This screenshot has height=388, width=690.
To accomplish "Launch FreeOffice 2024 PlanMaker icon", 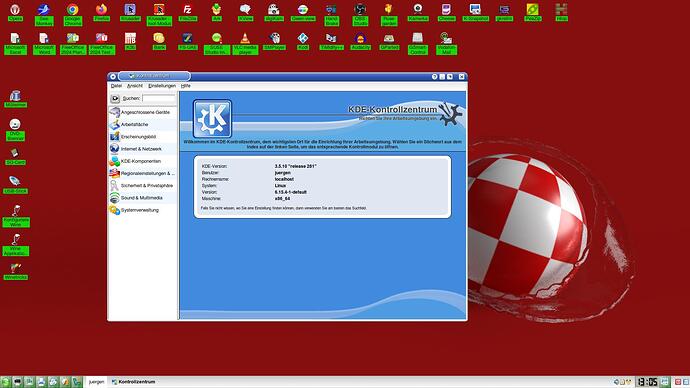I will (x=73, y=44).
